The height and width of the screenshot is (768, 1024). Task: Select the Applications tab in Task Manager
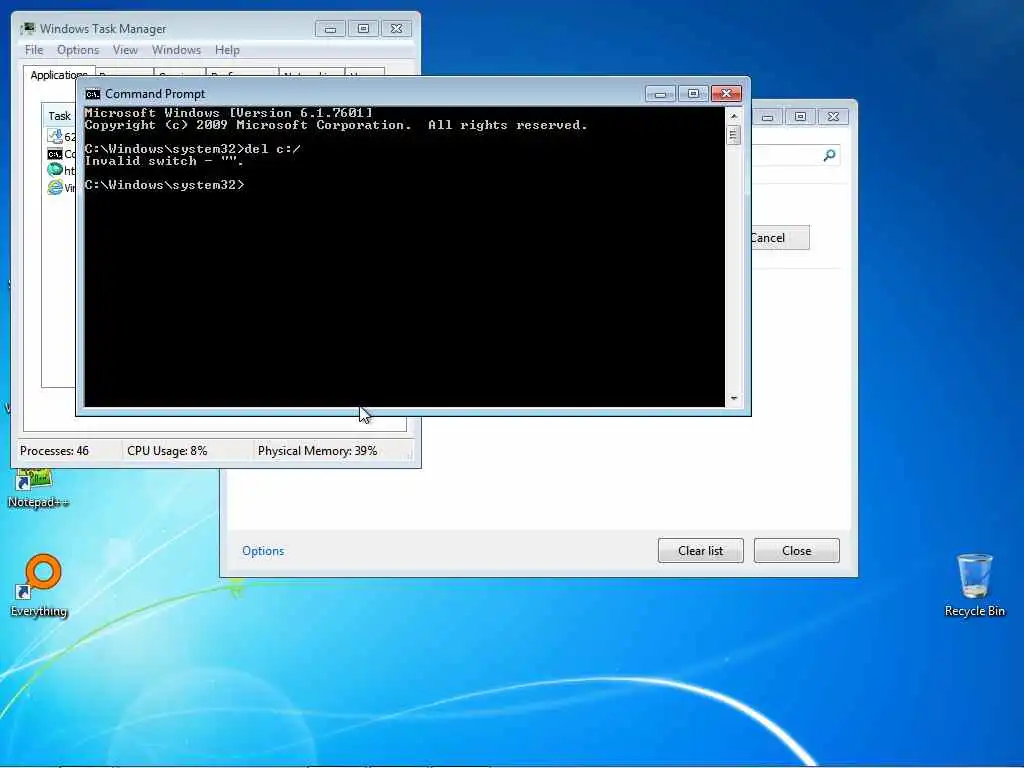click(59, 74)
